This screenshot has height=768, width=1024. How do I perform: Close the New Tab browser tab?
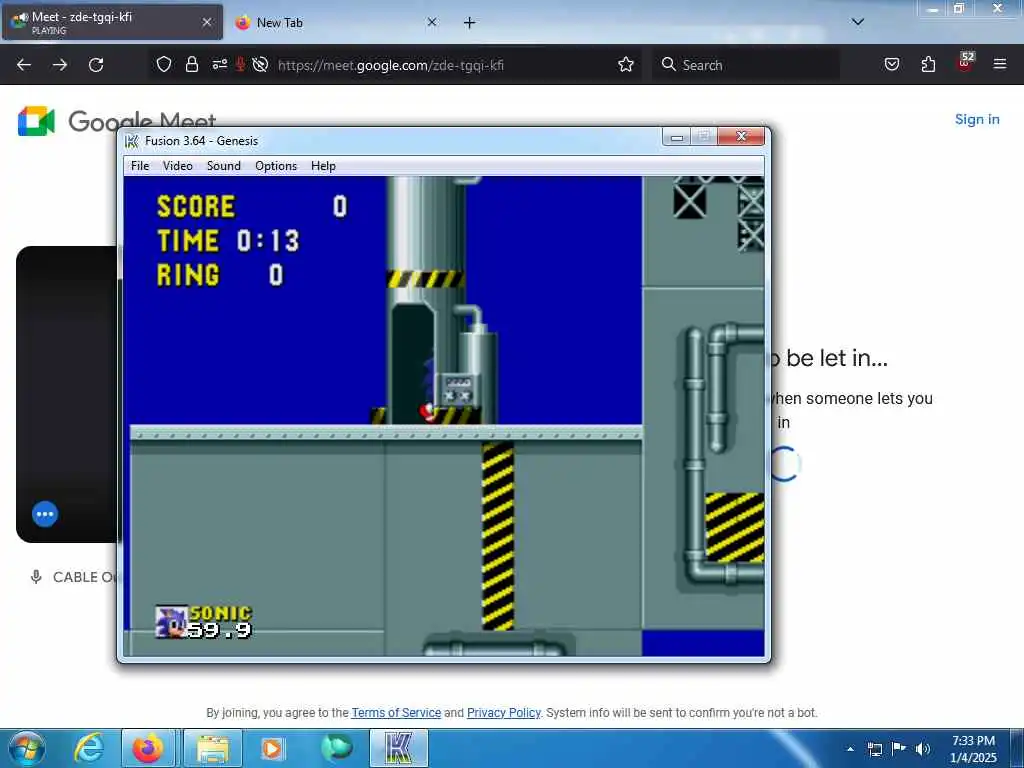[x=431, y=22]
